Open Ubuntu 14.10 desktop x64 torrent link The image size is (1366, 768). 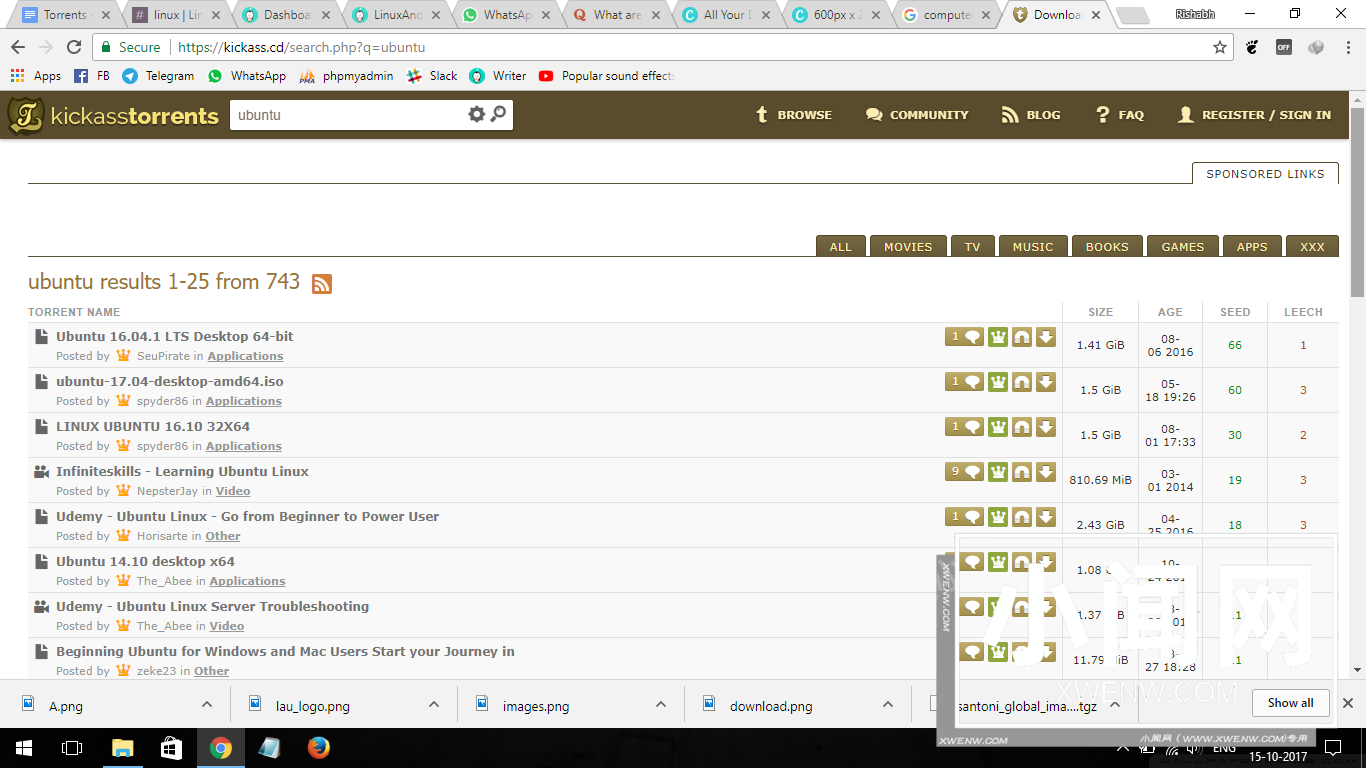(x=145, y=561)
